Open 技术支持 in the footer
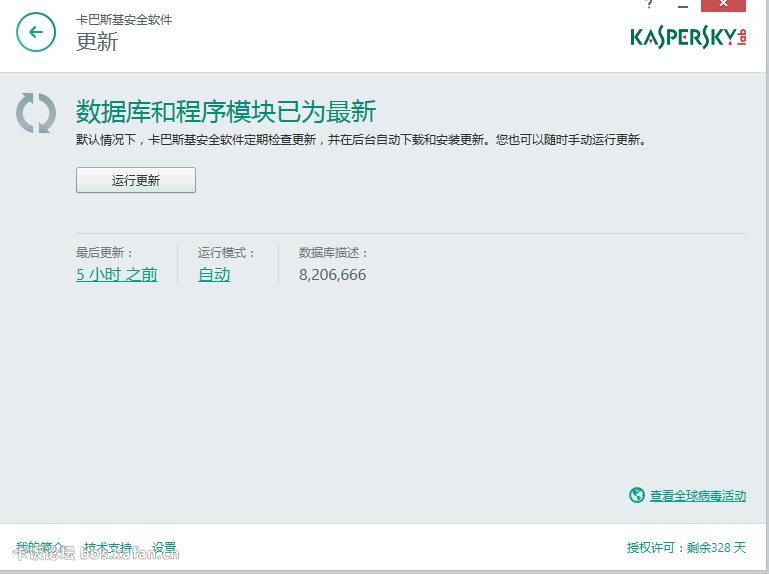 108,547
